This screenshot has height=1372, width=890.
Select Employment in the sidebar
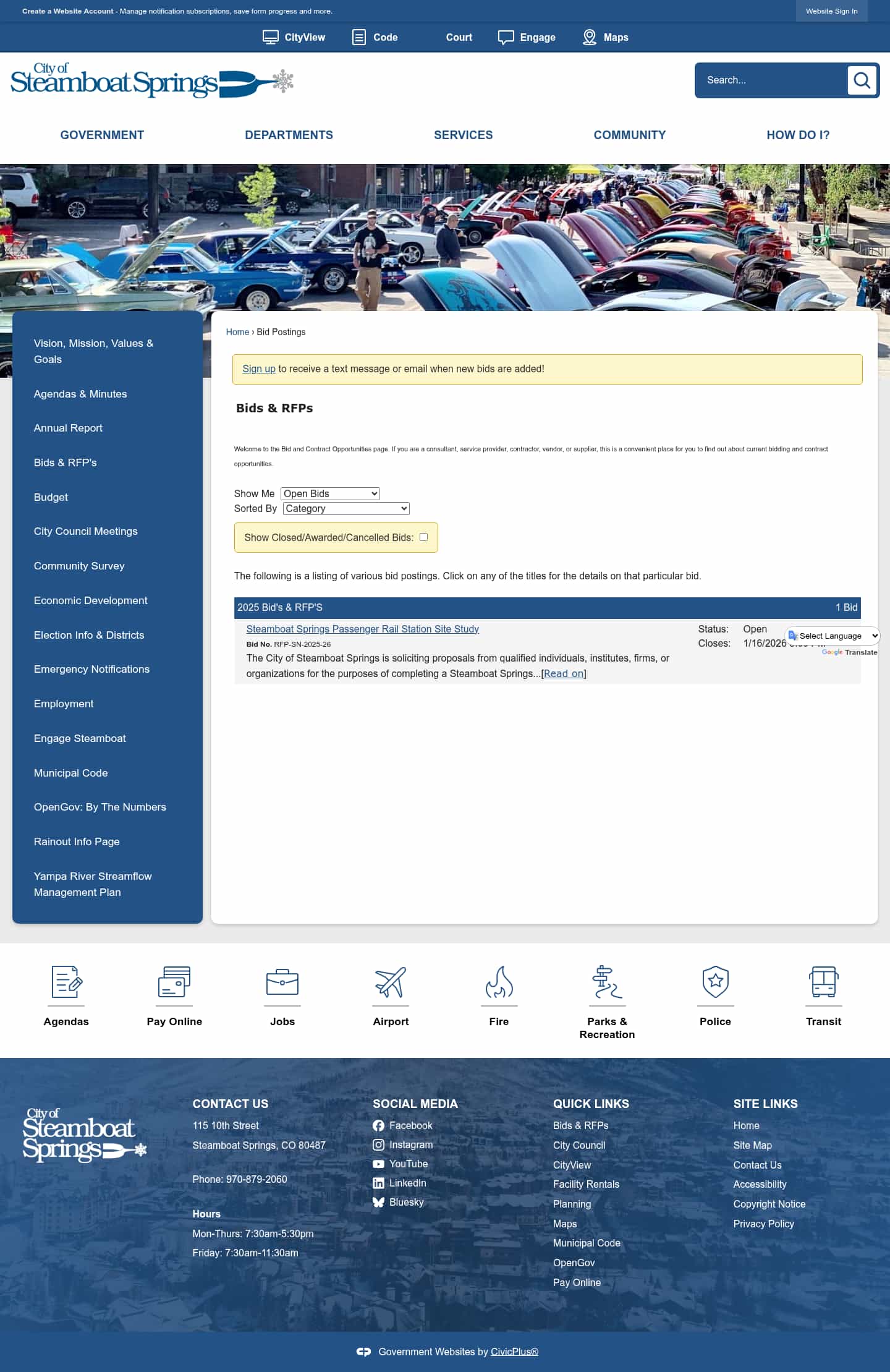pyautogui.click(x=64, y=704)
